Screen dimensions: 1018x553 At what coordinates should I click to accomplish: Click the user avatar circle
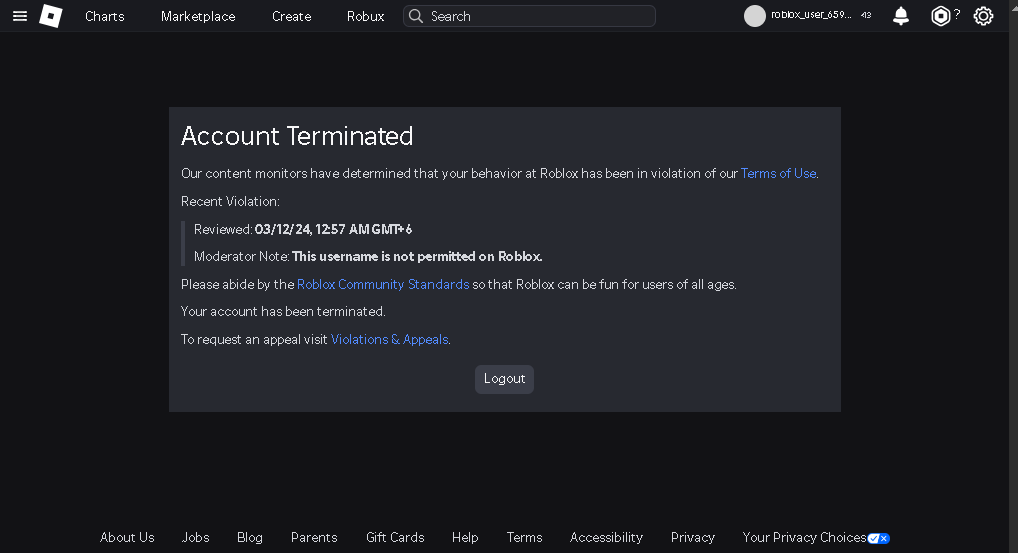[x=755, y=16]
